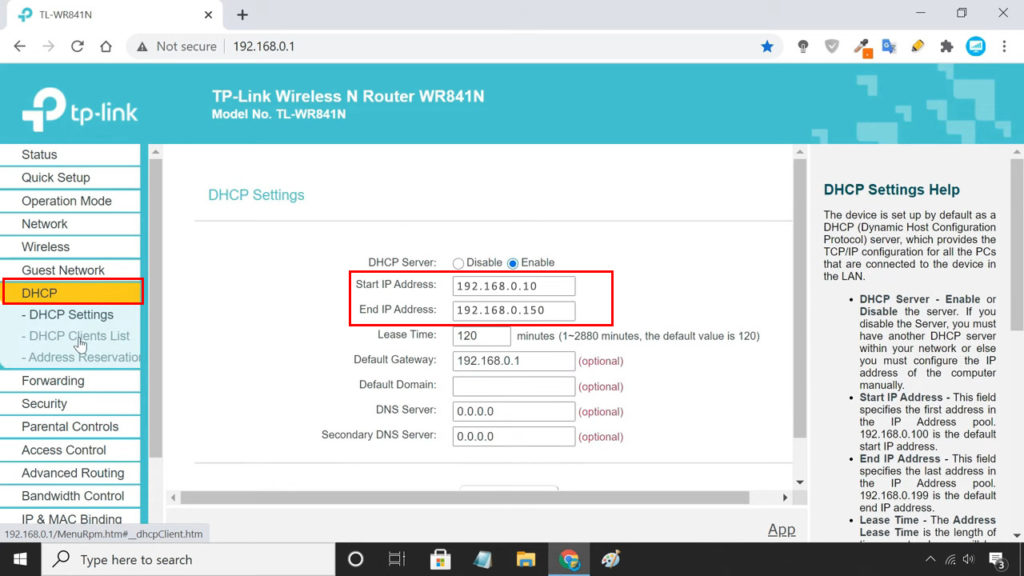The height and width of the screenshot is (576, 1024).
Task: Open the shield extension icon
Action: tap(831, 46)
